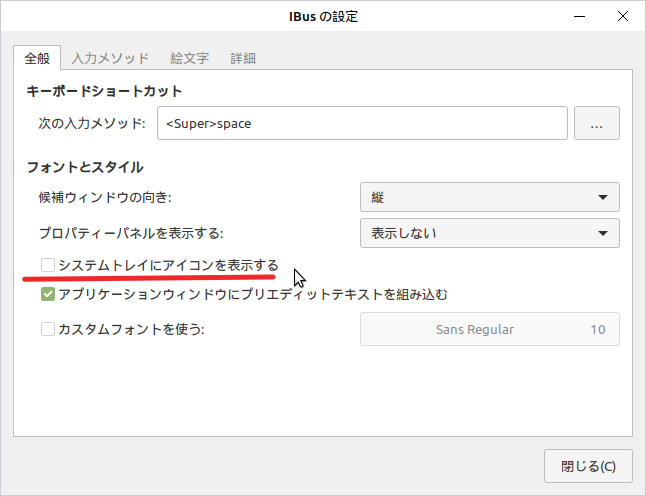Click the arrow icon on the 表示しない combo box

tap(603, 234)
